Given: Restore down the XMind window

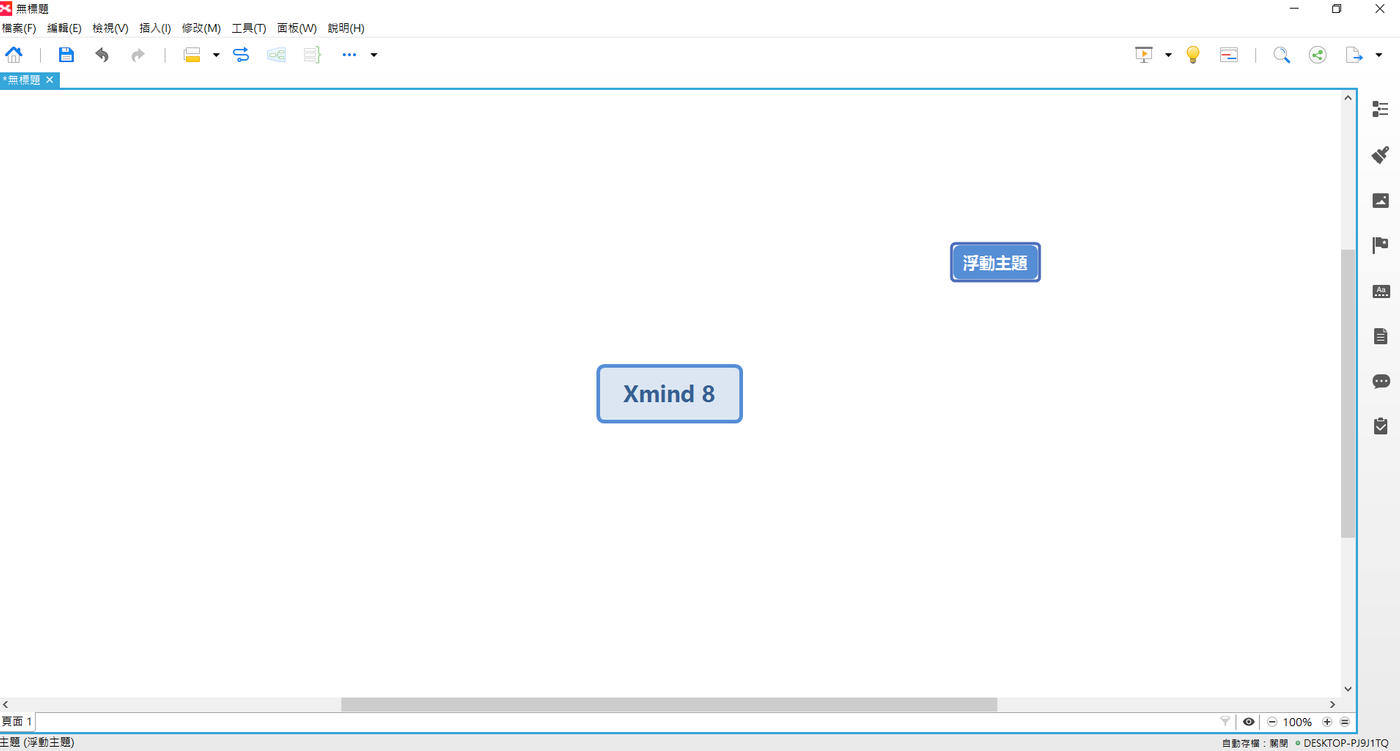Looking at the screenshot, I should pyautogui.click(x=1337, y=9).
